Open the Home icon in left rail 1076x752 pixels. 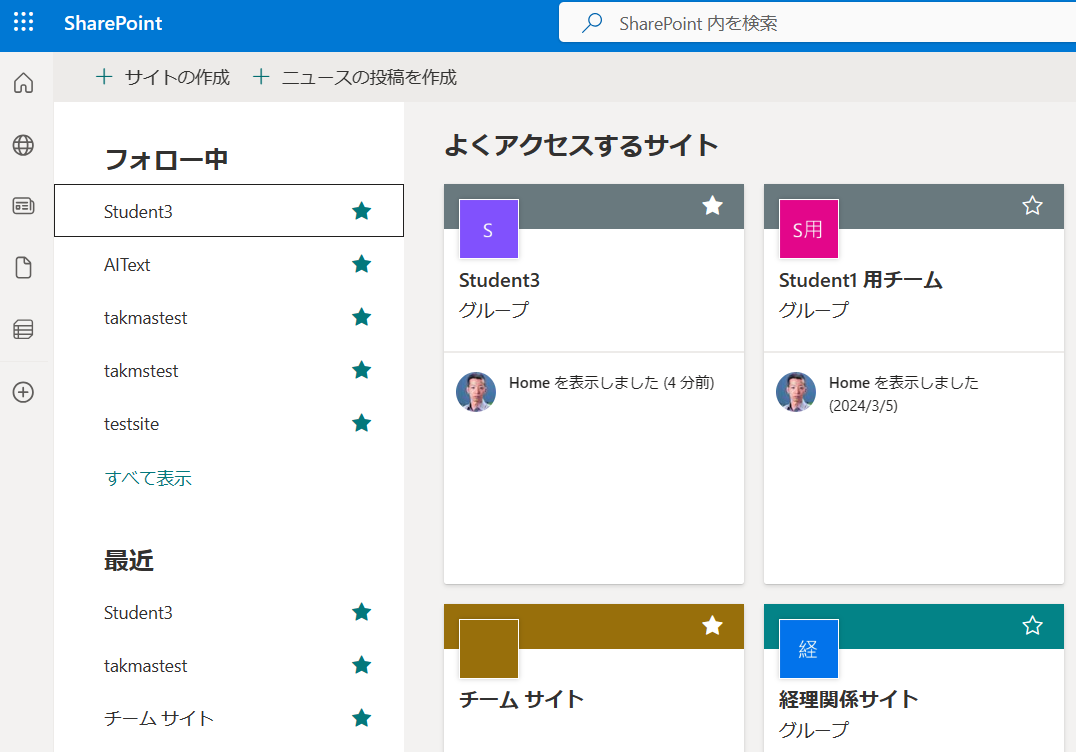(x=23, y=83)
